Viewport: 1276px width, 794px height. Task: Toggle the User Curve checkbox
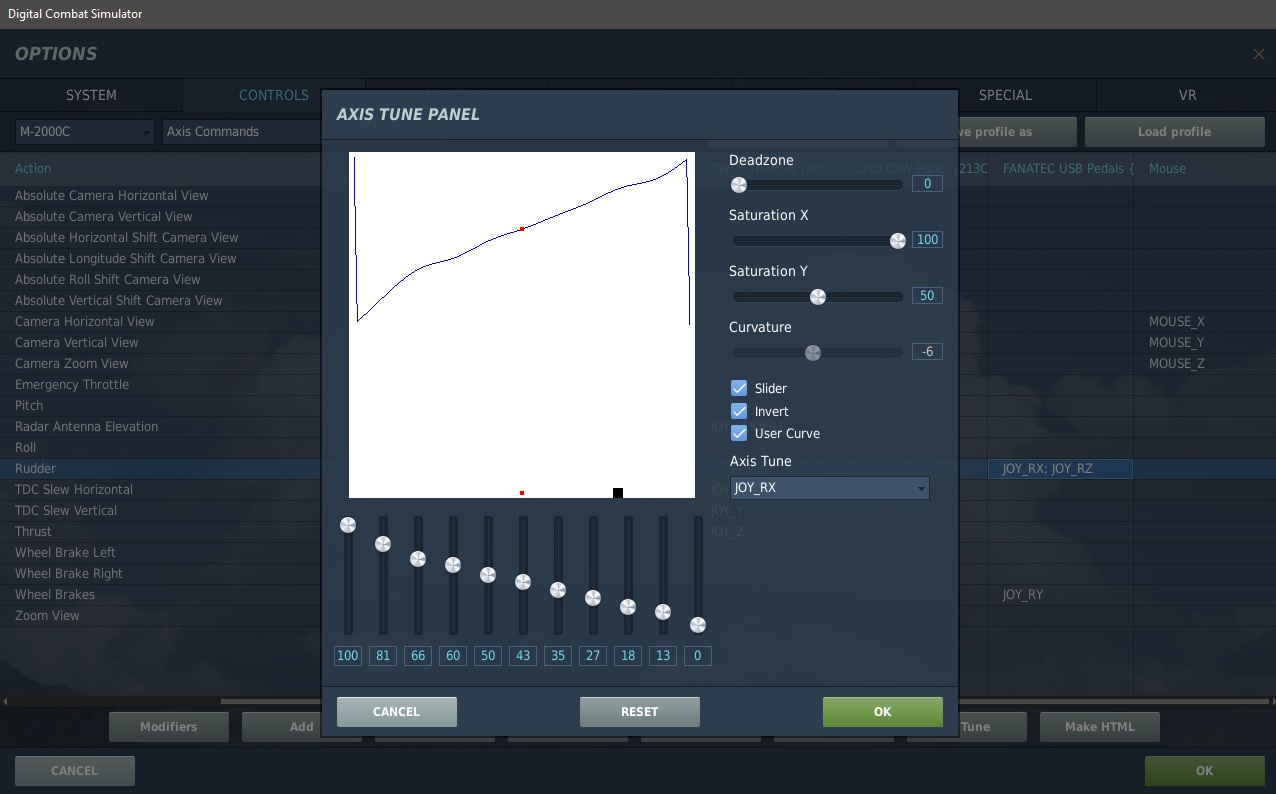[739, 433]
